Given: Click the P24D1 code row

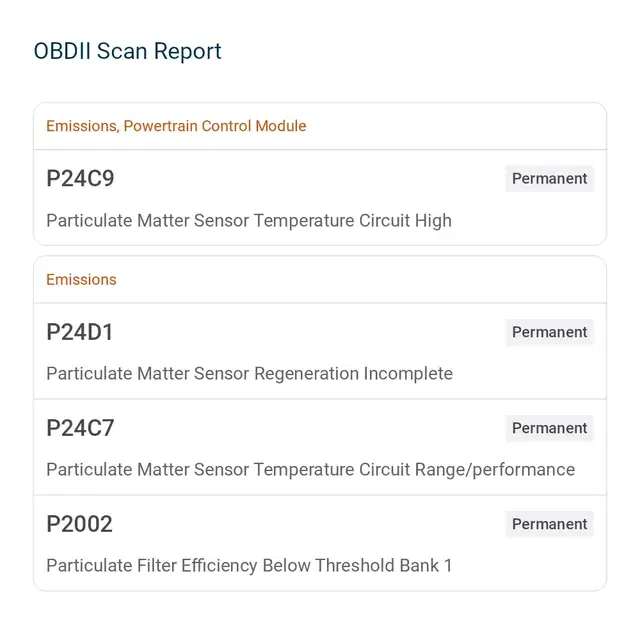Looking at the screenshot, I should 320,351.
